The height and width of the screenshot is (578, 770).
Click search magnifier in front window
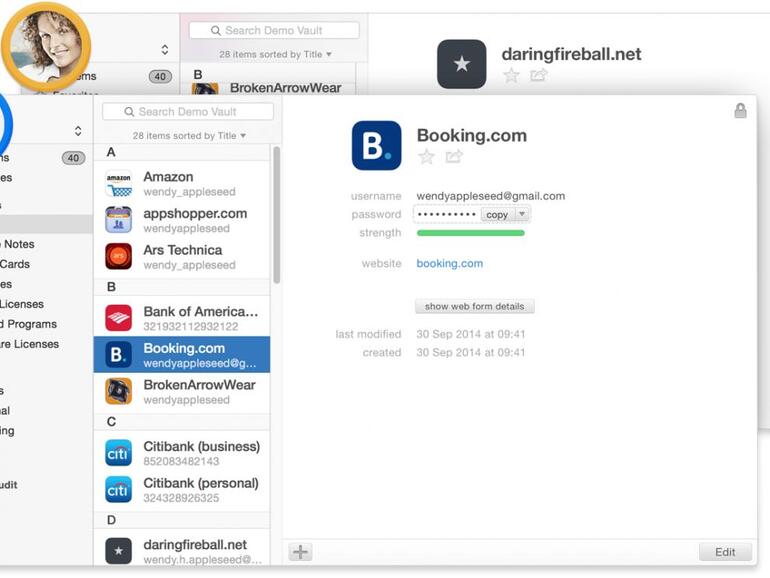pyautogui.click(x=129, y=112)
